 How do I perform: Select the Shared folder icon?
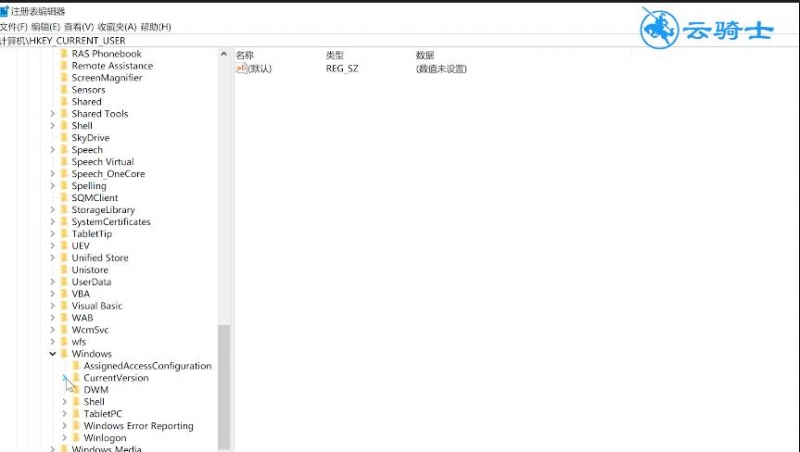pos(64,102)
